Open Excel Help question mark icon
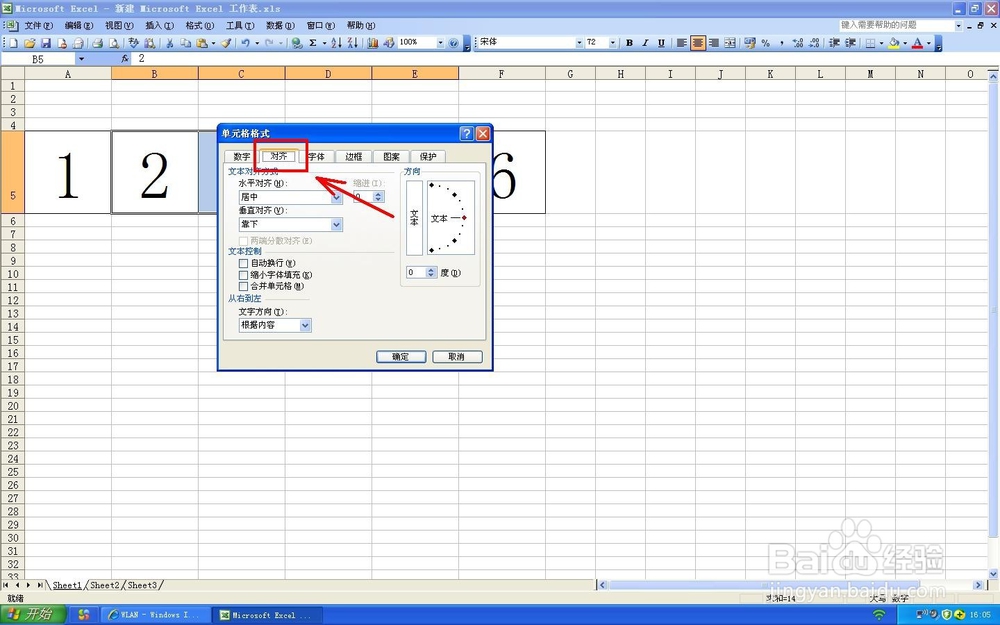Screen dimensions: 1000x625 click(x=453, y=43)
